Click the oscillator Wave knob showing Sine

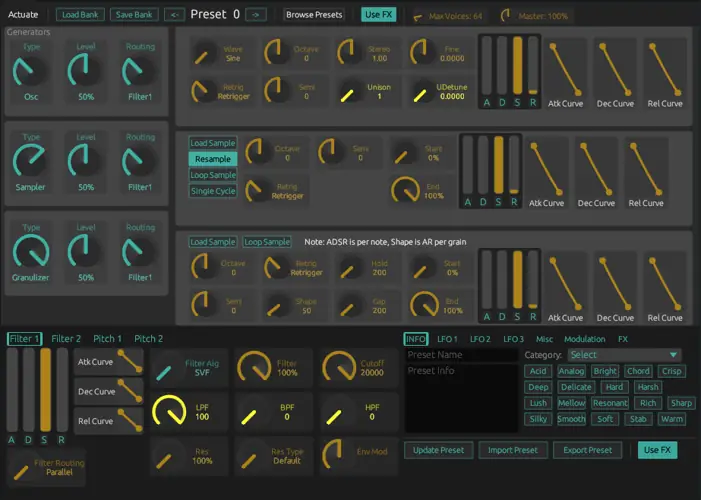pyautogui.click(x=207, y=52)
